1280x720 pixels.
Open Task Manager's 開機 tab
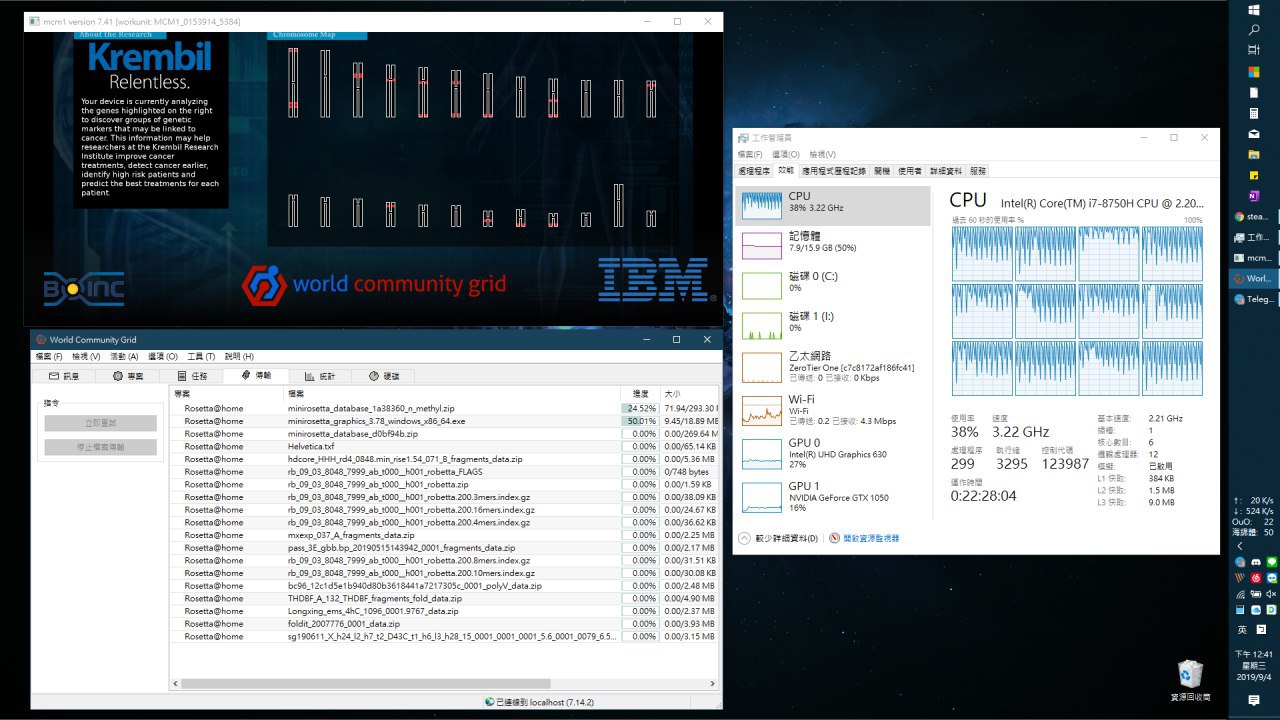(x=881, y=171)
